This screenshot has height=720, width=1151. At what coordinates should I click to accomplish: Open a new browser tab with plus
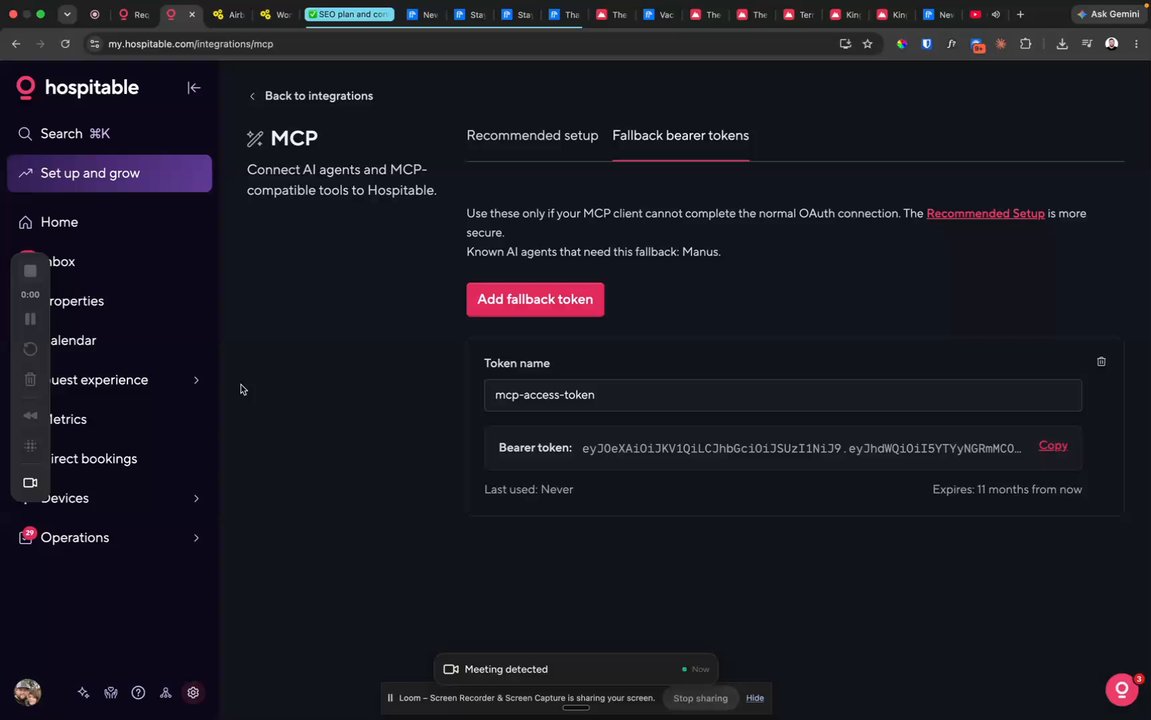(1020, 14)
